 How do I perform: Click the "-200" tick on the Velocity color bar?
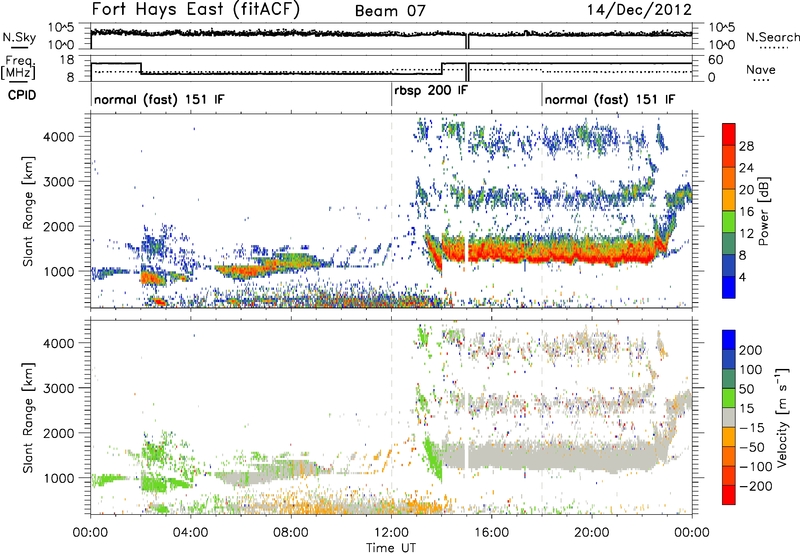756,486
